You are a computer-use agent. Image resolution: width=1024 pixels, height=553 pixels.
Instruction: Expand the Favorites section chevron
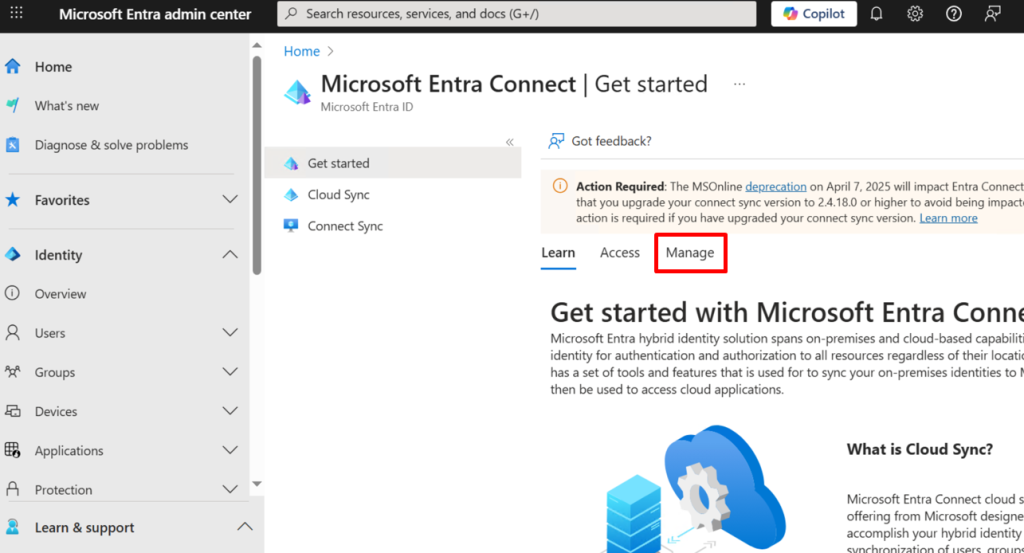[x=230, y=200]
